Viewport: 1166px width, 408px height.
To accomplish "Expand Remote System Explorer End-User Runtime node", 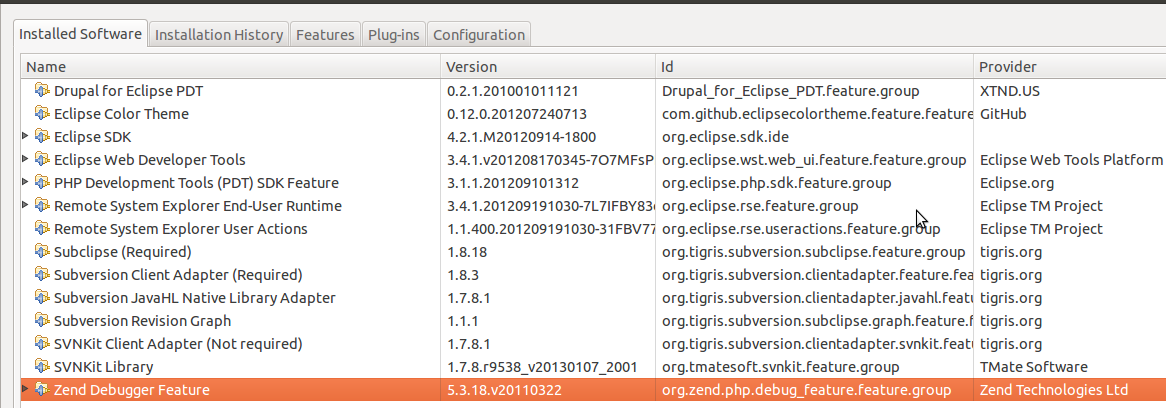I will click(26, 205).
